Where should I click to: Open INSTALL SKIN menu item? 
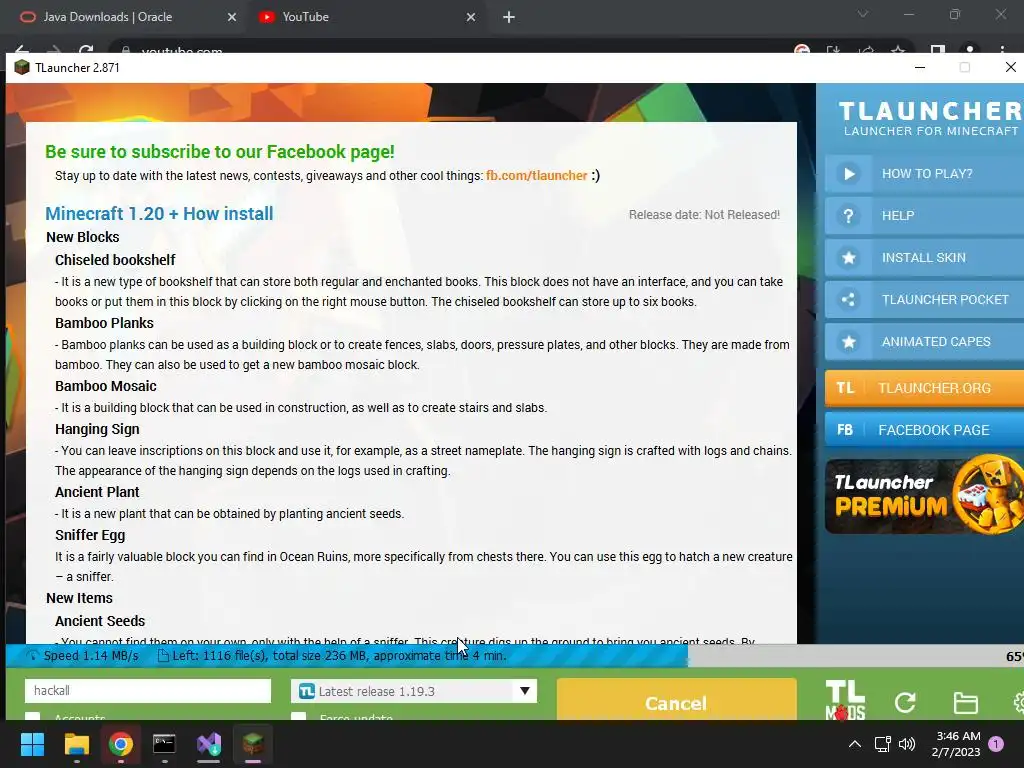pyautogui.click(x=924, y=257)
